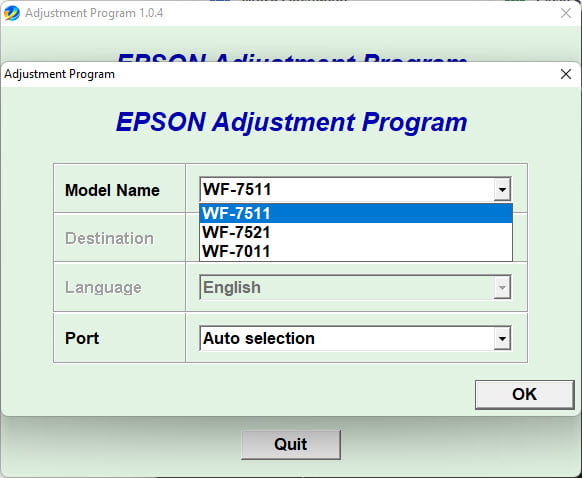
Task: Pick WF-7011 from the dropdown list
Action: (x=356, y=252)
